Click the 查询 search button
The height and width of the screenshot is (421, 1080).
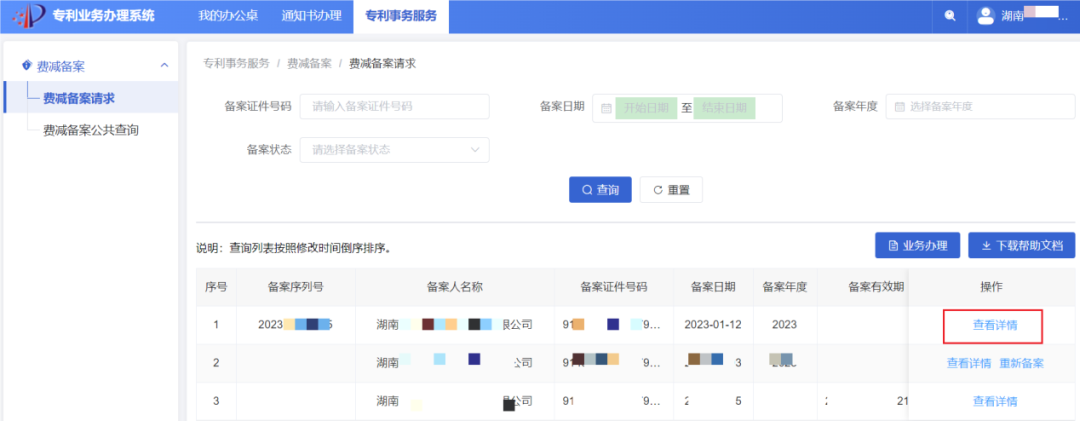(x=600, y=190)
